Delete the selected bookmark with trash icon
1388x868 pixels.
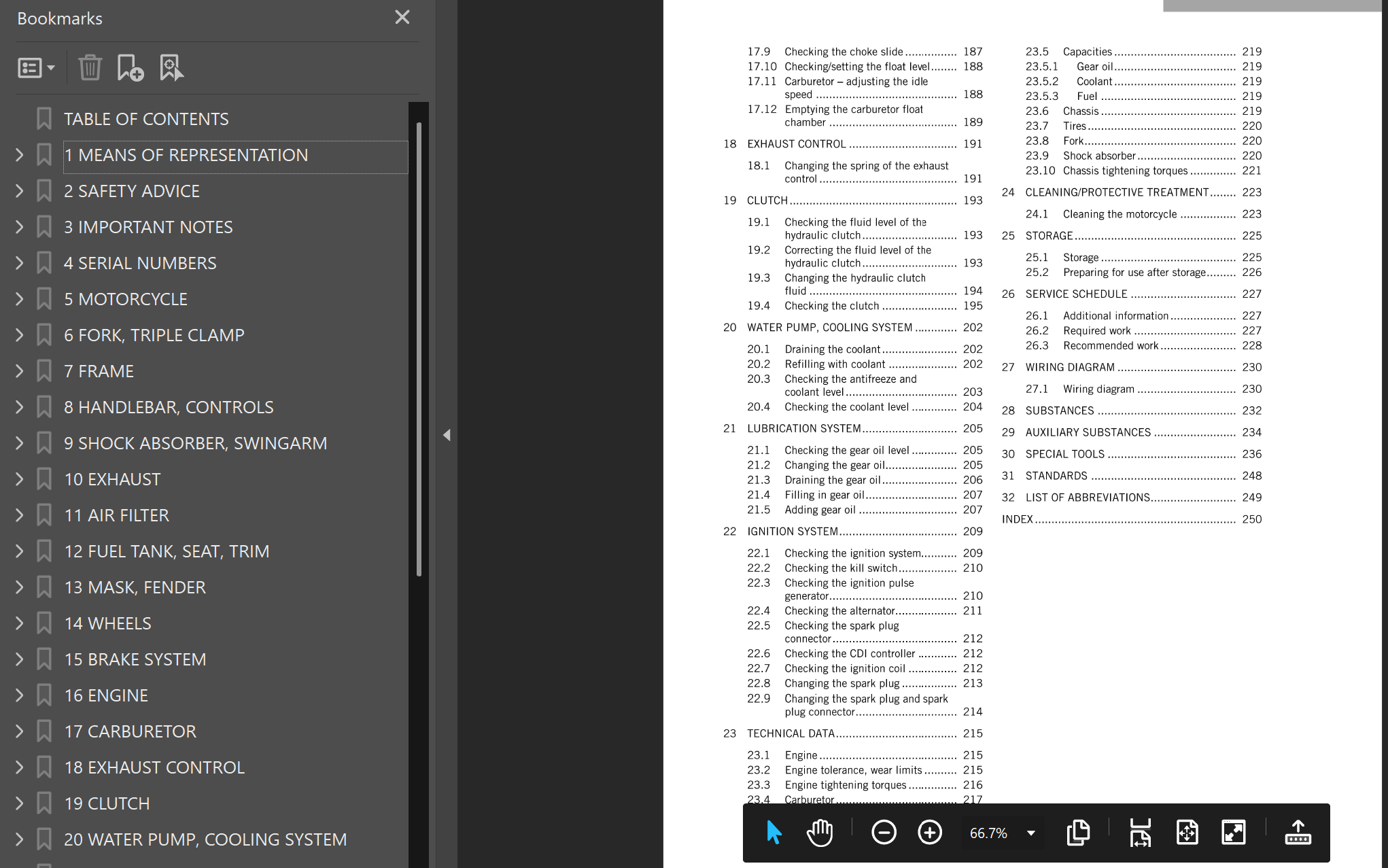[x=90, y=67]
